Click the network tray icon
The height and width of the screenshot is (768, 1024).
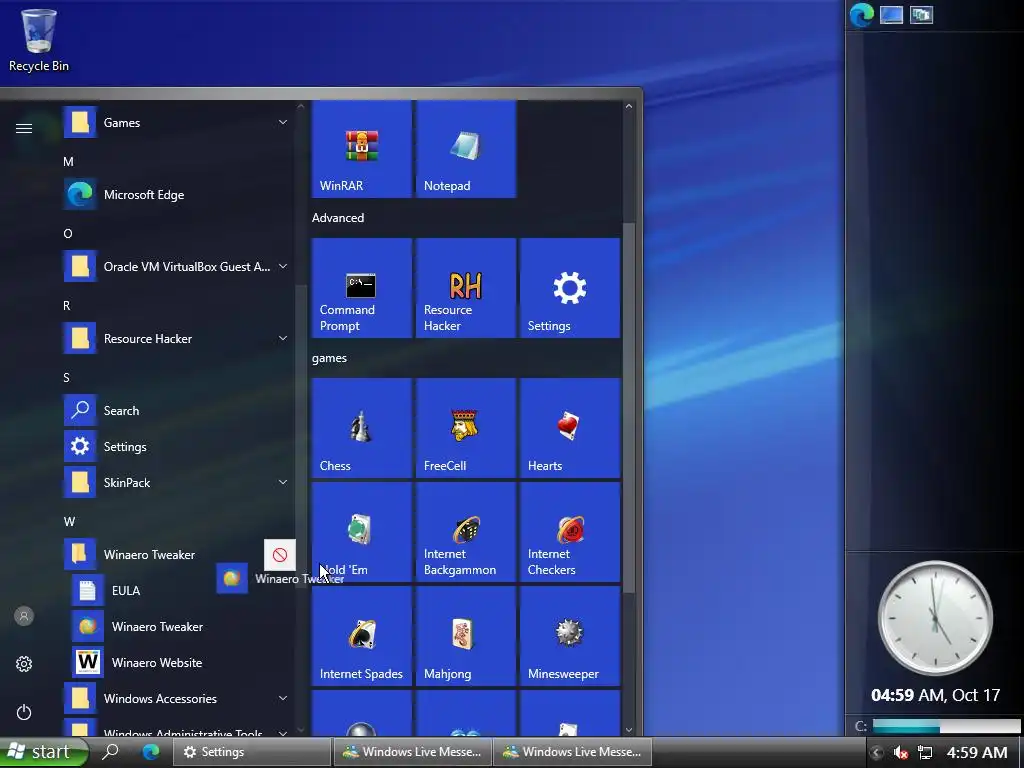click(x=925, y=752)
